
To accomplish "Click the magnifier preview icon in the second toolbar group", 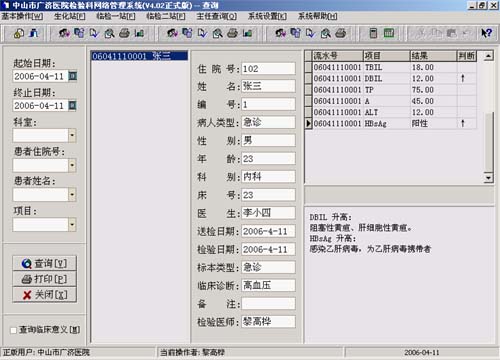I will (x=109, y=33).
